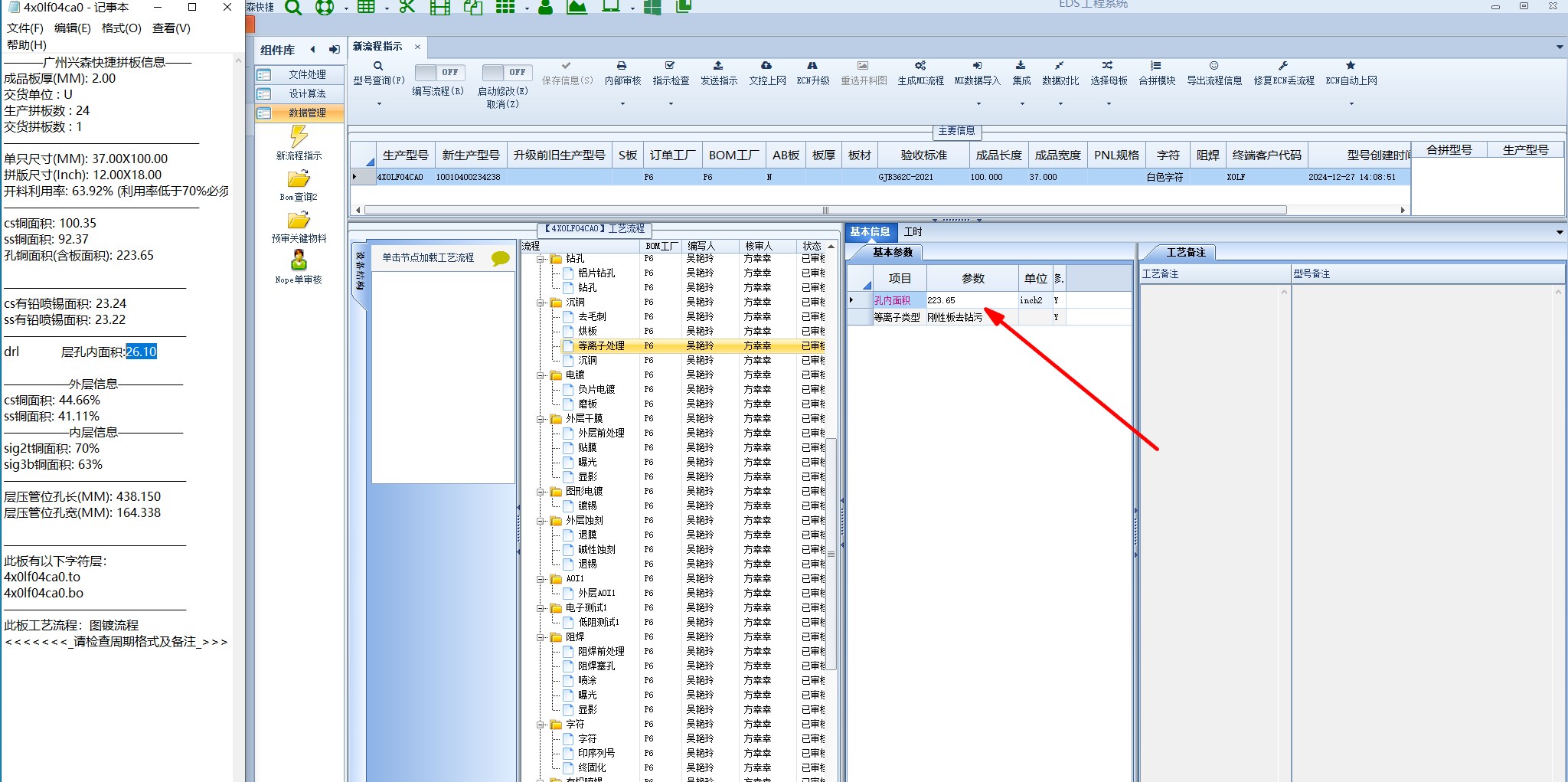
Task: Click the 数据对比 compress arrows icon
Action: [x=1060, y=66]
